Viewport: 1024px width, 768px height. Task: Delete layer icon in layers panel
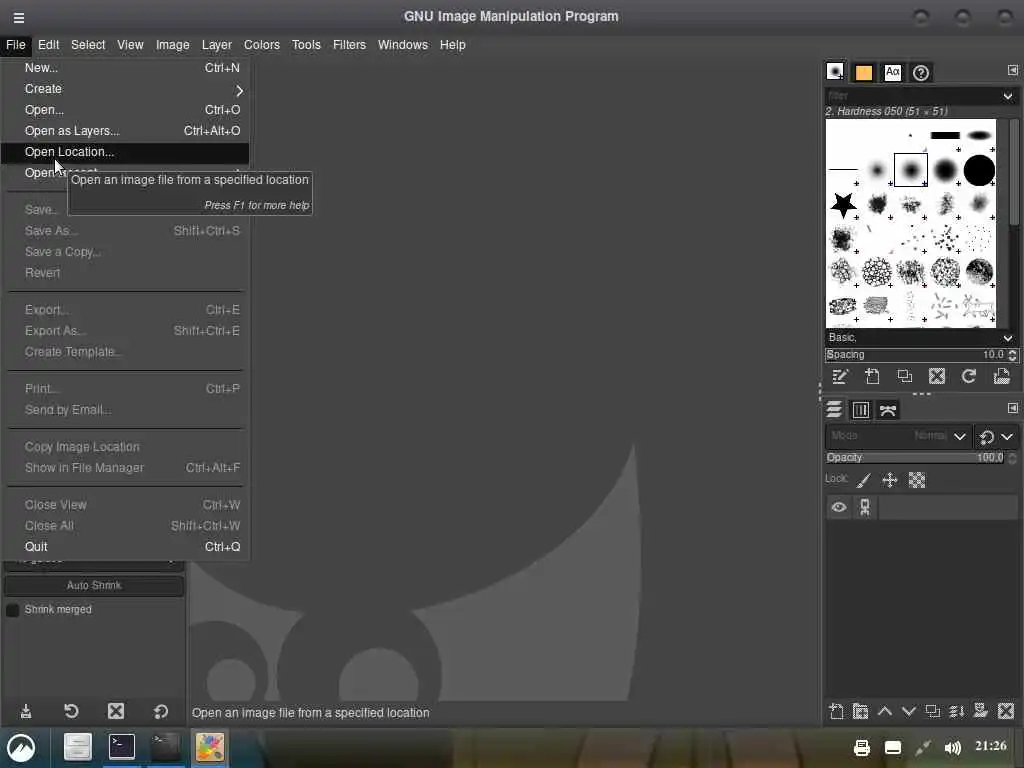click(x=1006, y=711)
